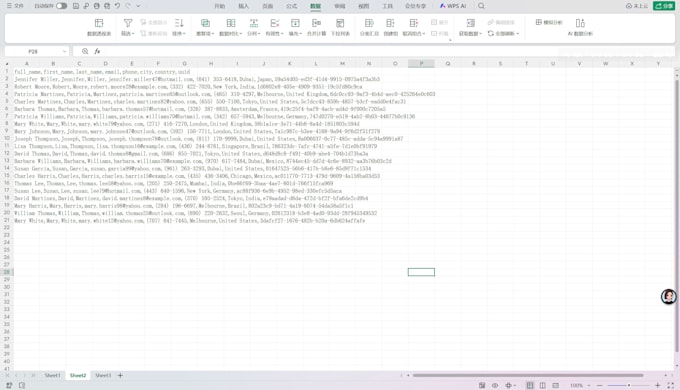Screen dimensions: 680x390
Task: Switch to the 视图 (View) ribbon tab
Action: tap(363, 6)
